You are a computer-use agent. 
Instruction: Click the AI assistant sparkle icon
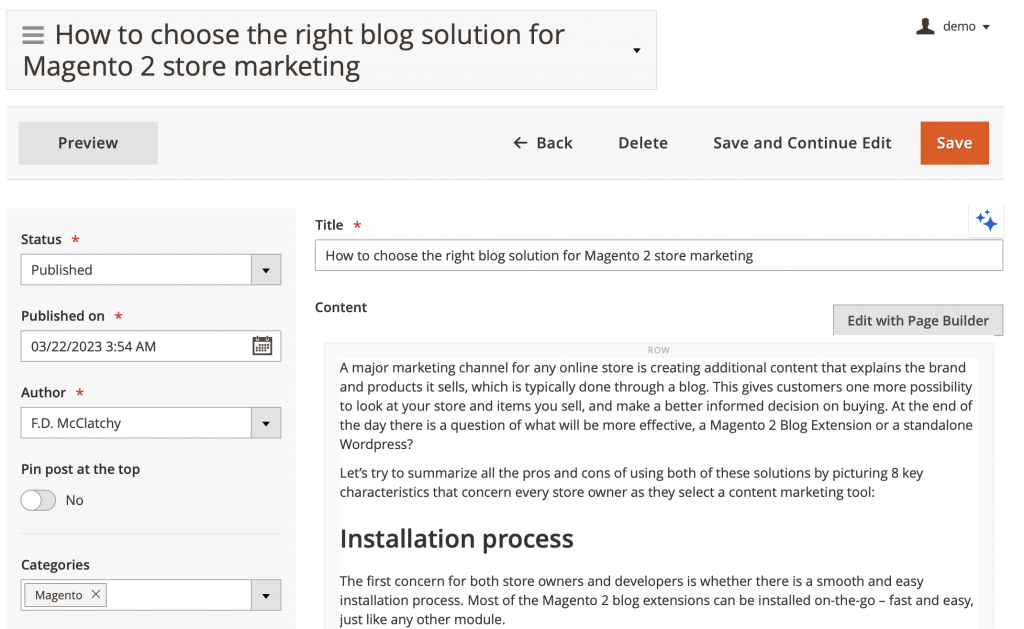[986, 221]
